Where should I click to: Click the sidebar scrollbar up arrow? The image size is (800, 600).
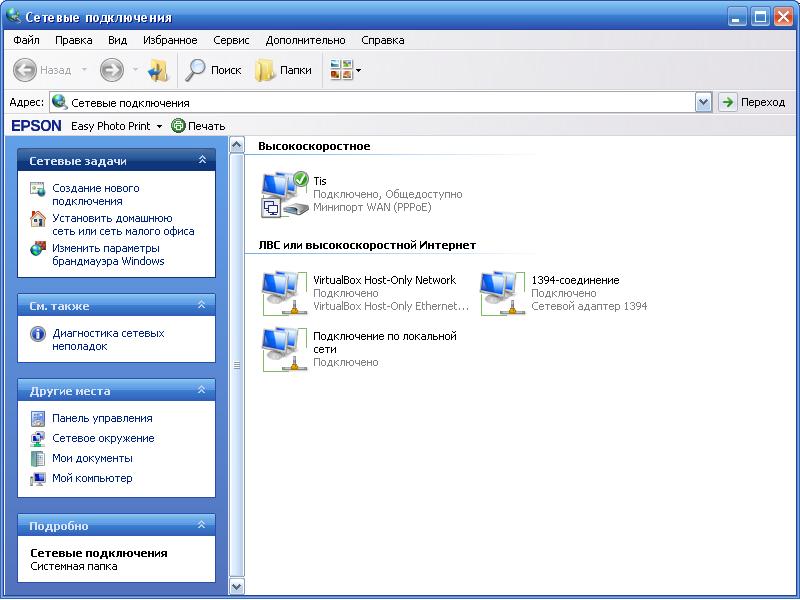[x=237, y=145]
